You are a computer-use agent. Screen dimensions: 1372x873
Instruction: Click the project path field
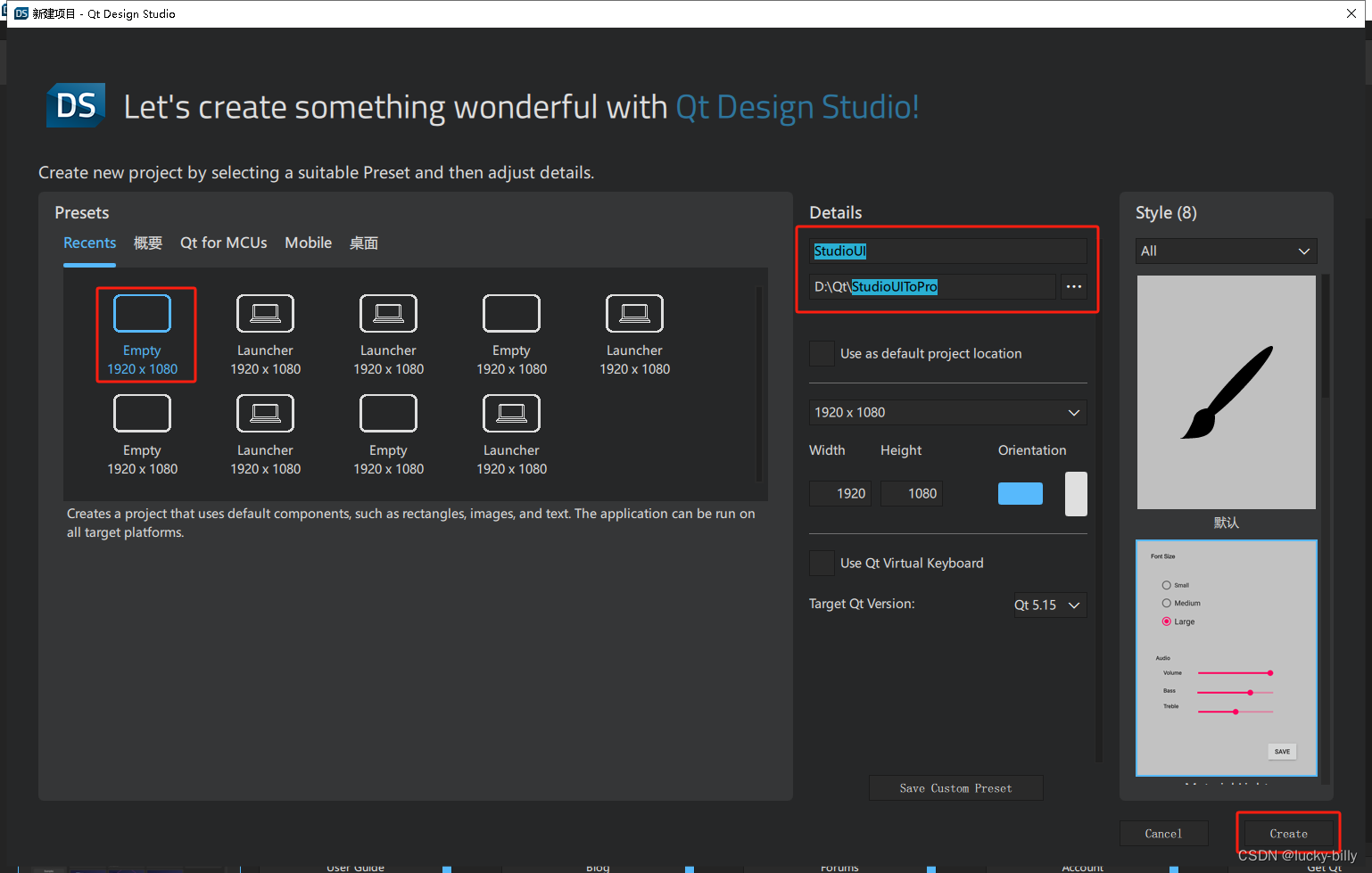933,286
